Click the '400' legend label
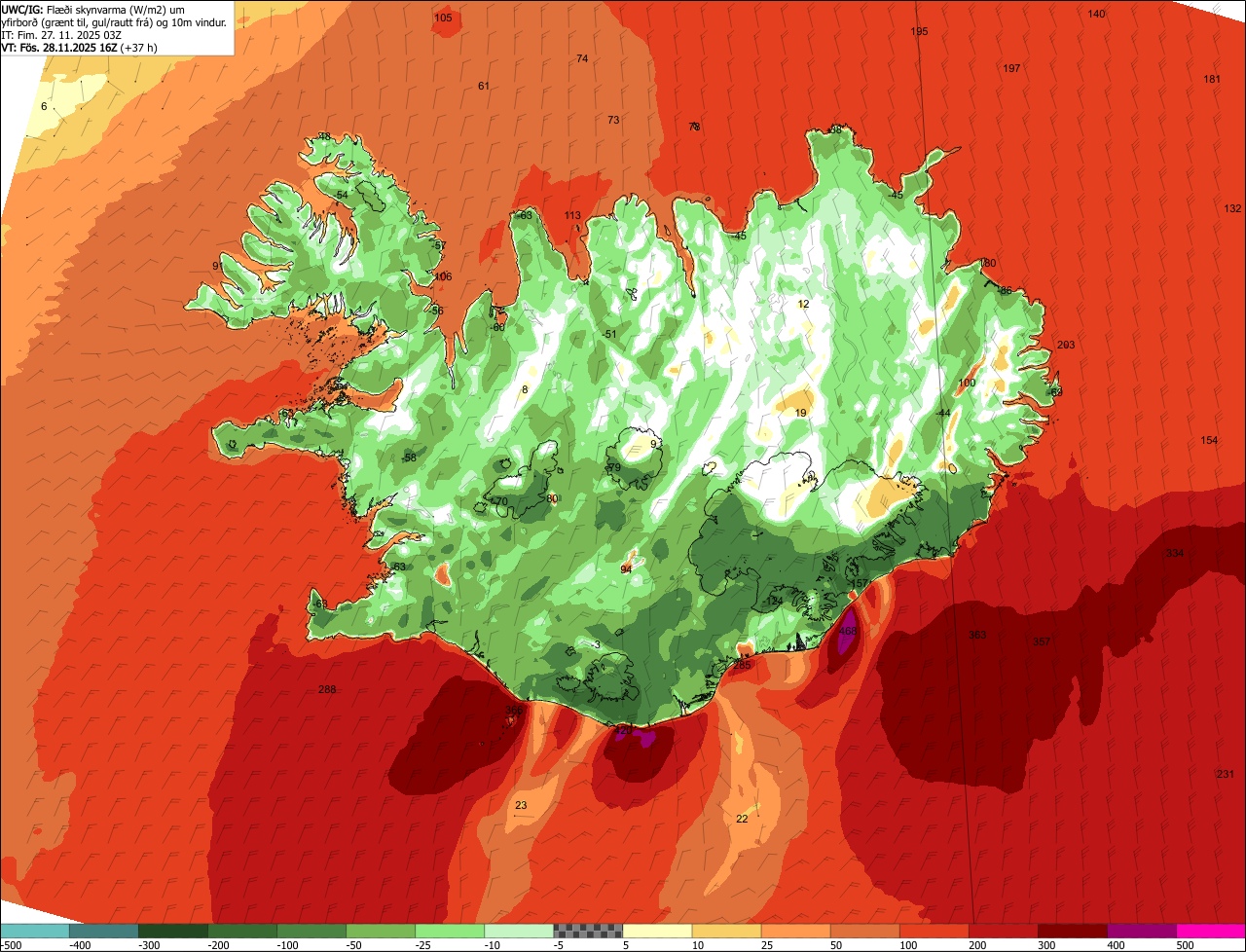 click(1116, 944)
